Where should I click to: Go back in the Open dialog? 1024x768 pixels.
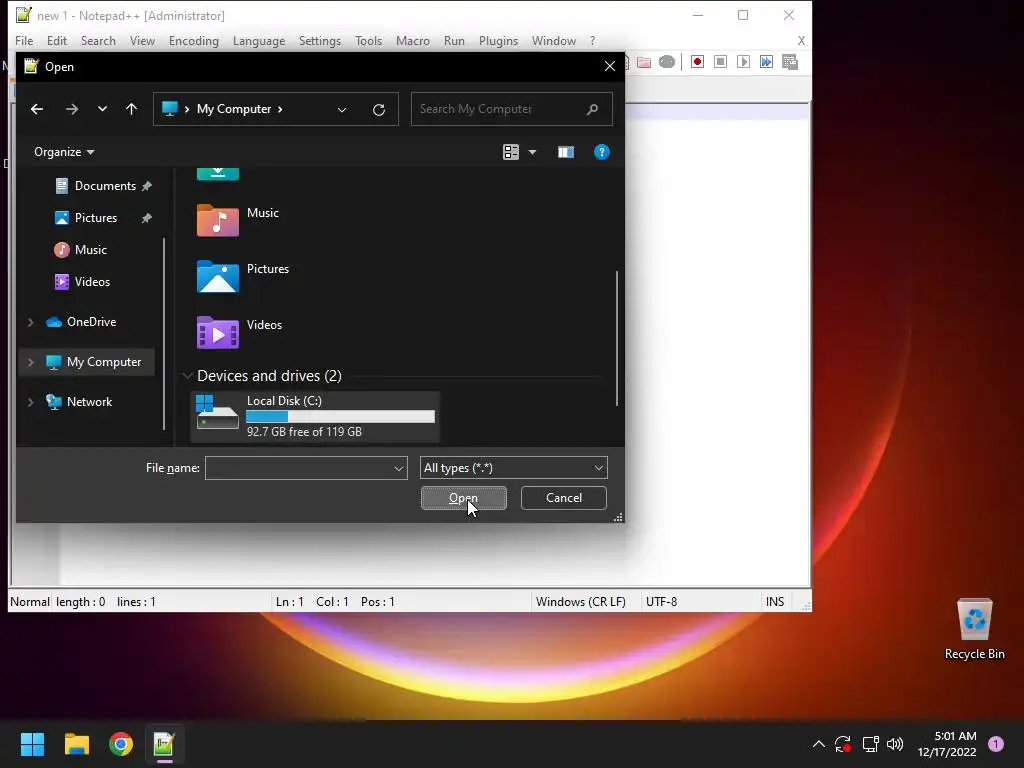(x=37, y=109)
